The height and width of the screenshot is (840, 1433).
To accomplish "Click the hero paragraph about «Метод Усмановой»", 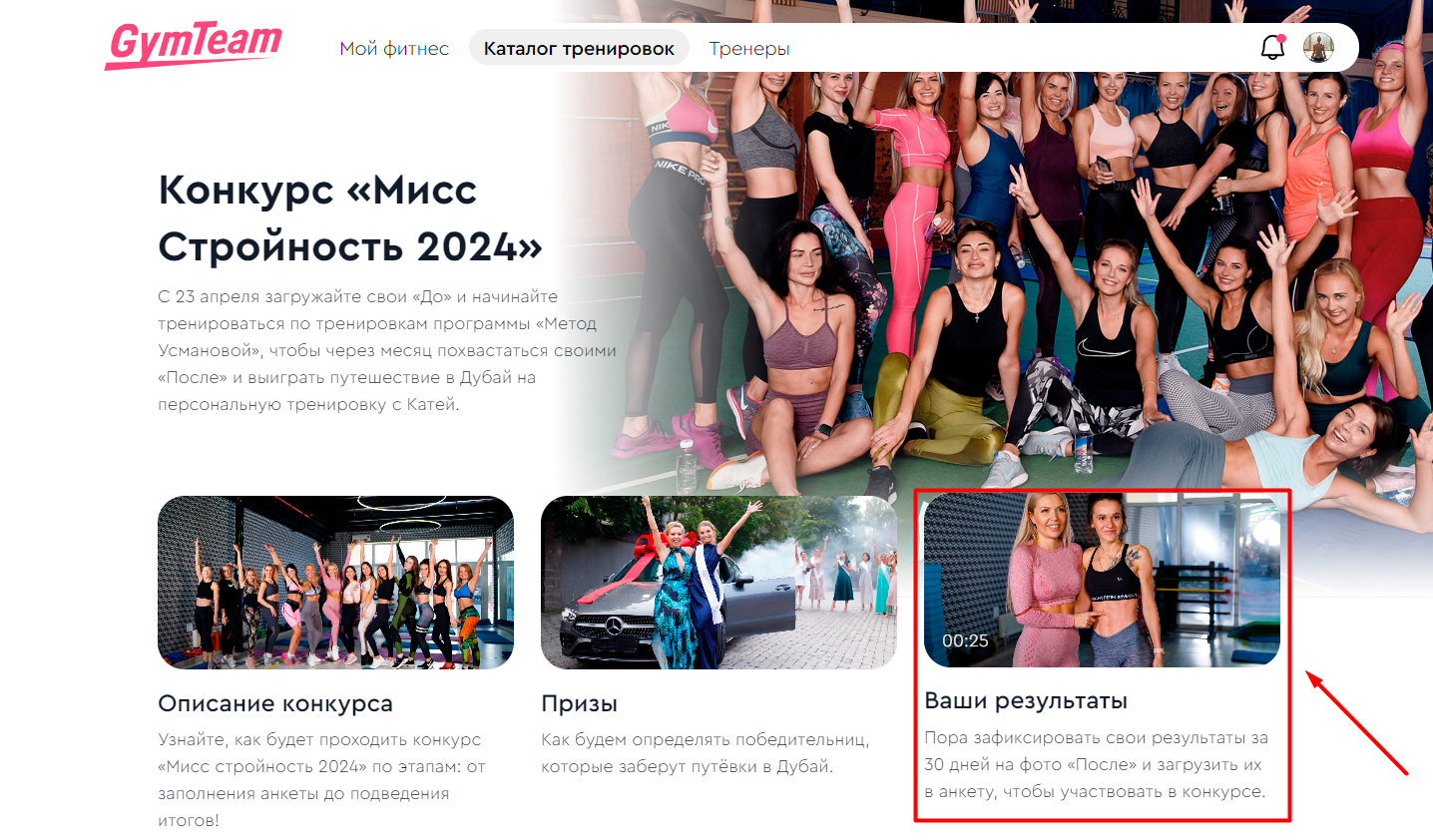I will (x=387, y=350).
